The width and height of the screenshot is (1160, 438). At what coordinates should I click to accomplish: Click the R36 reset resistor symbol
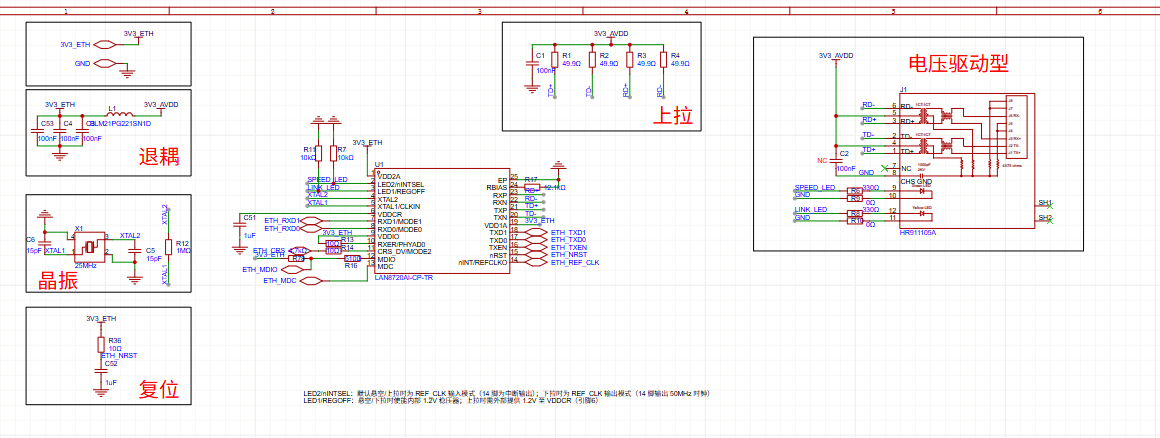pos(101,344)
